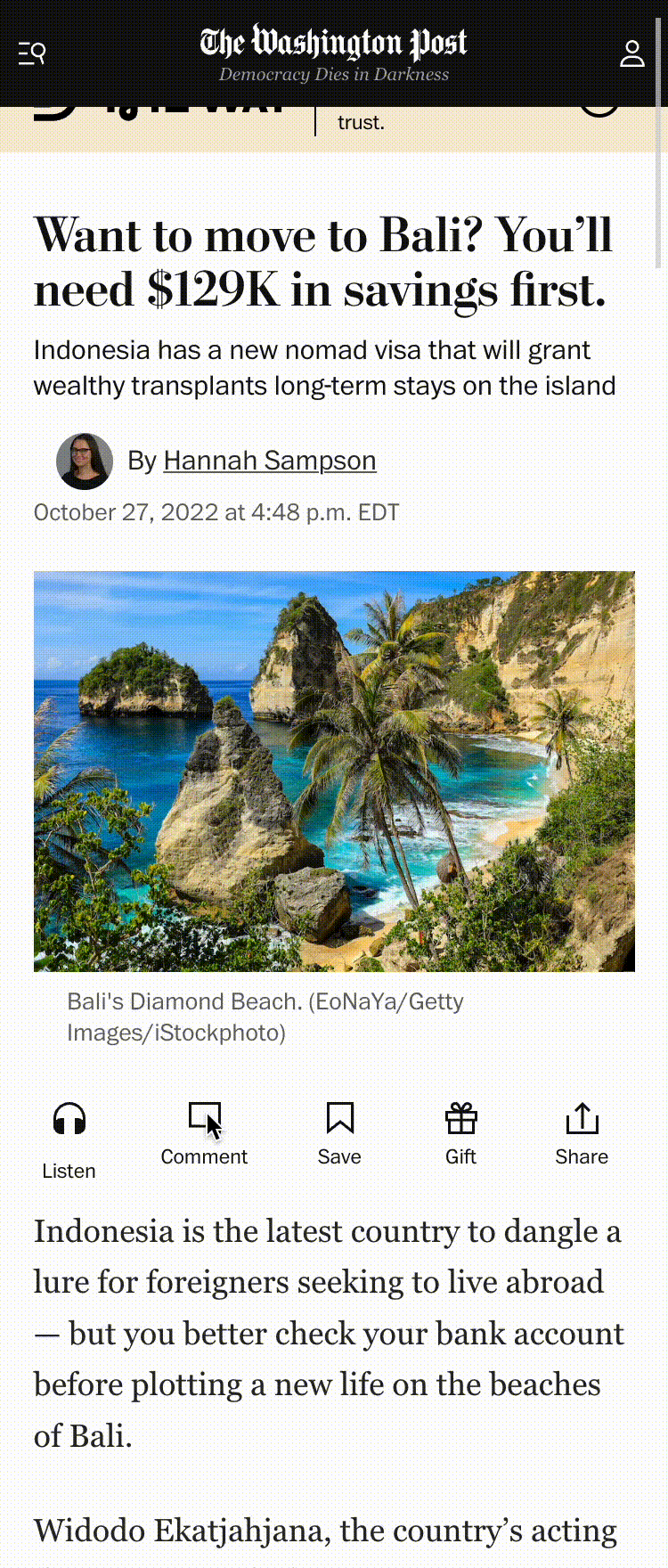Screen dimensions: 668x1568
Task: Open the Share arrow icon
Action: (582, 1117)
